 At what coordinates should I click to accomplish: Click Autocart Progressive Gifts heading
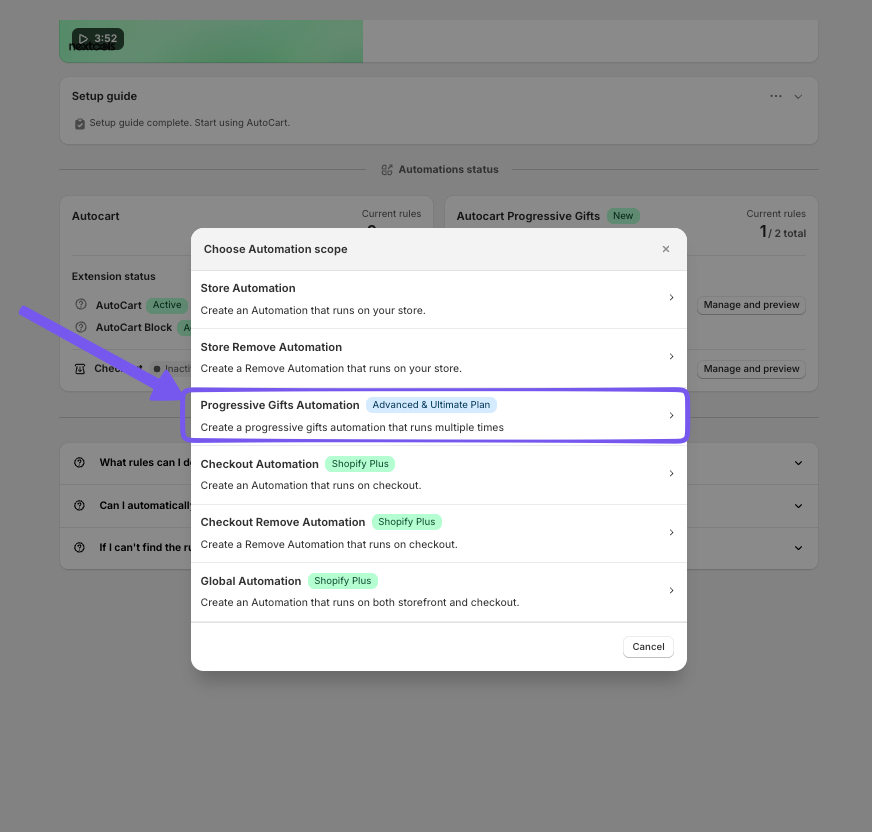[x=528, y=216]
